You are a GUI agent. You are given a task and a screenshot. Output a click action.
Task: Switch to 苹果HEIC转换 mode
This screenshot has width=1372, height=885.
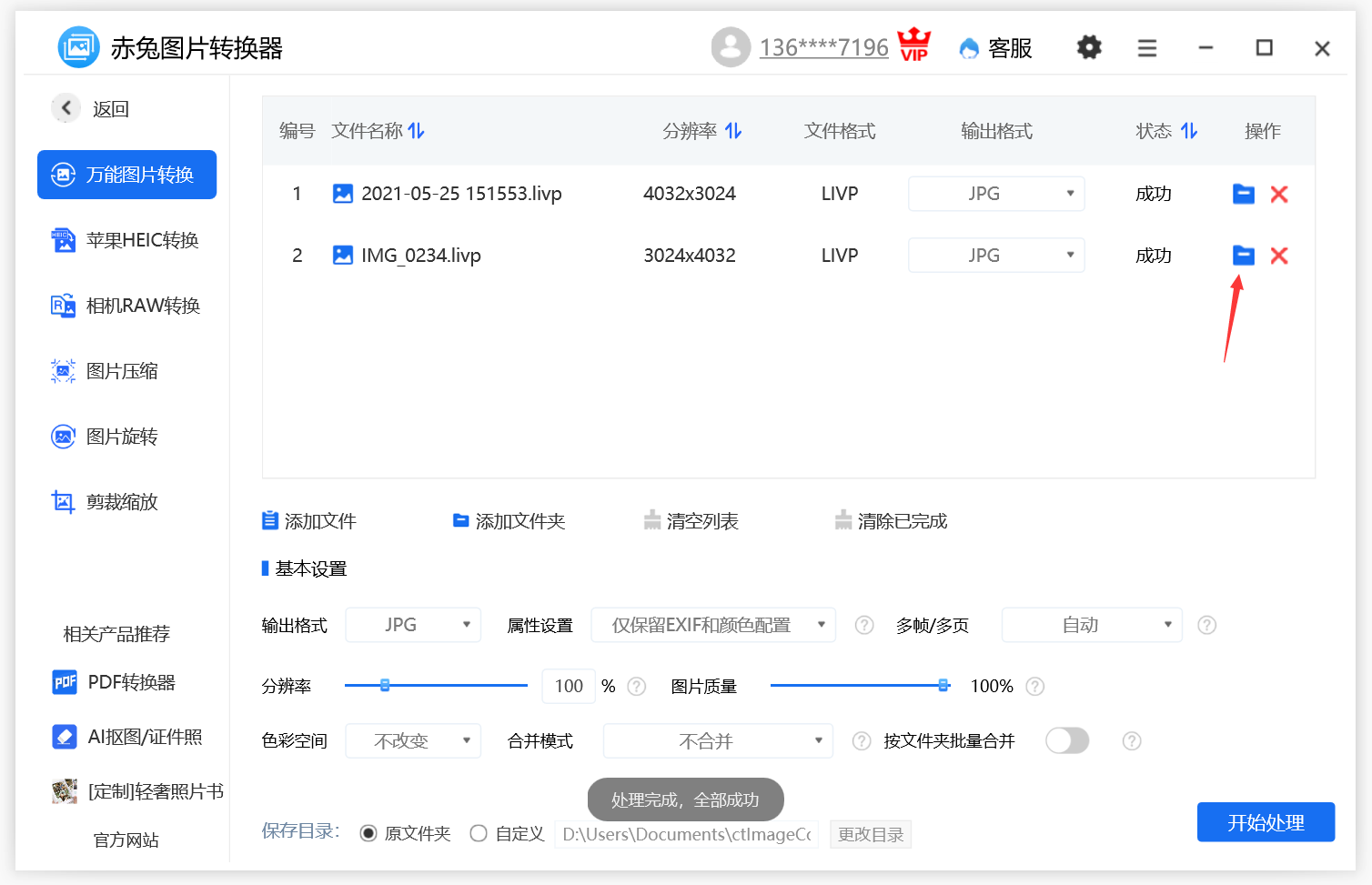[126, 240]
